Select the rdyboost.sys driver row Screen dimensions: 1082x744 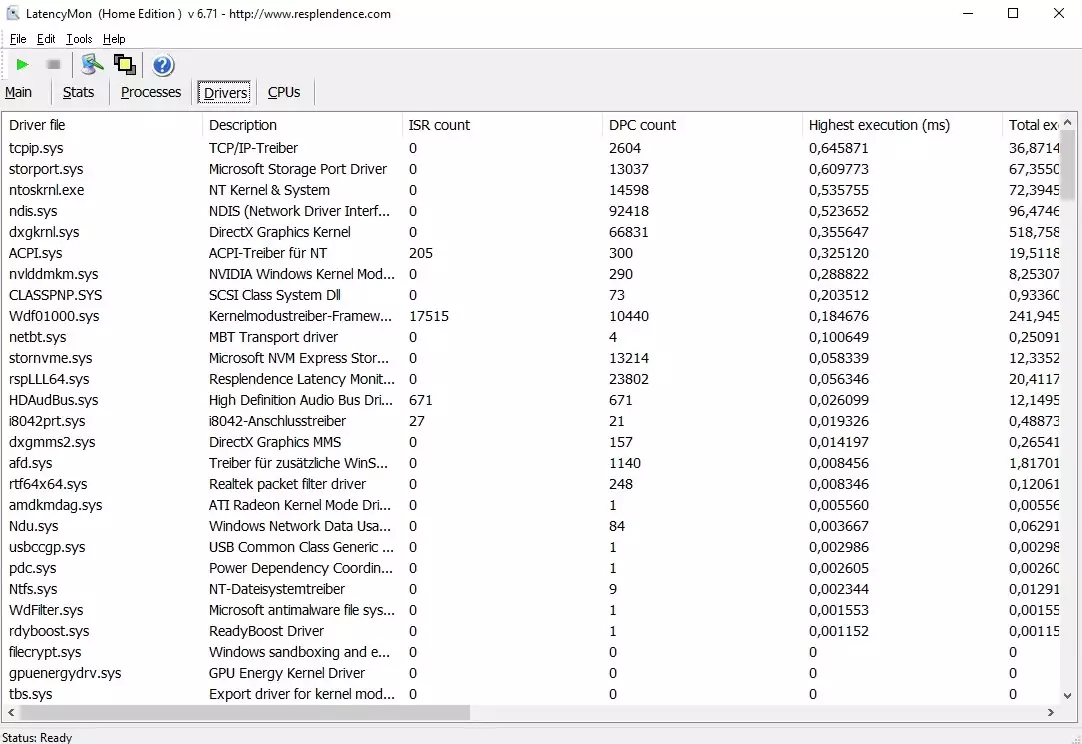point(531,632)
